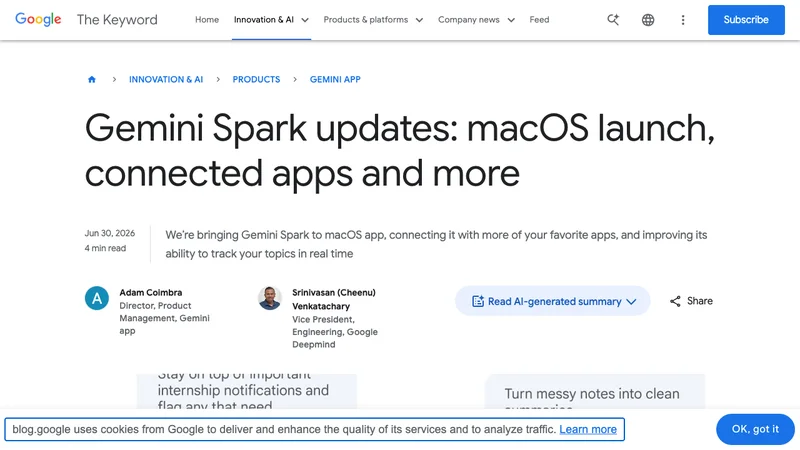Viewport: 800px width, 450px height.
Task: Expand the Products & platforms chevron
Action: click(419, 20)
